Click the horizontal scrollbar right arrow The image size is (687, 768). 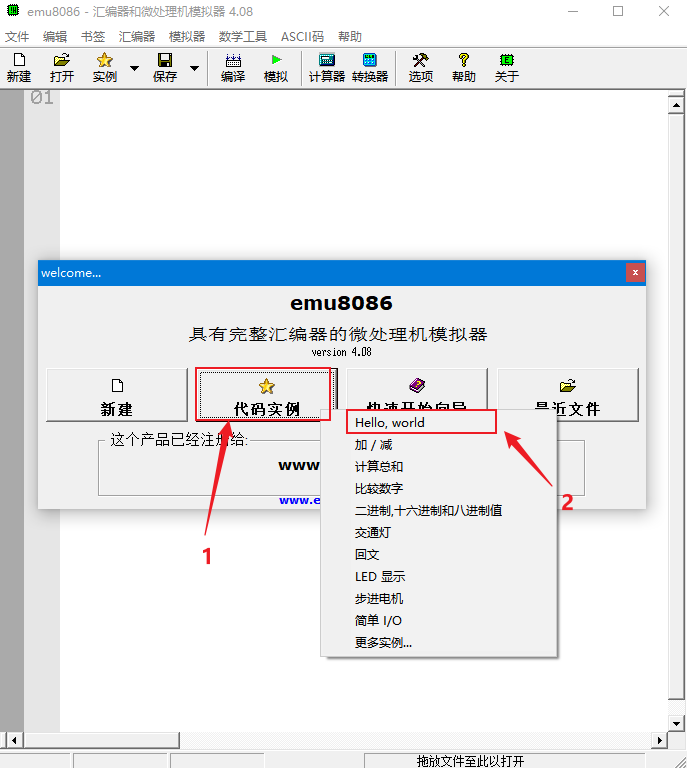point(660,740)
